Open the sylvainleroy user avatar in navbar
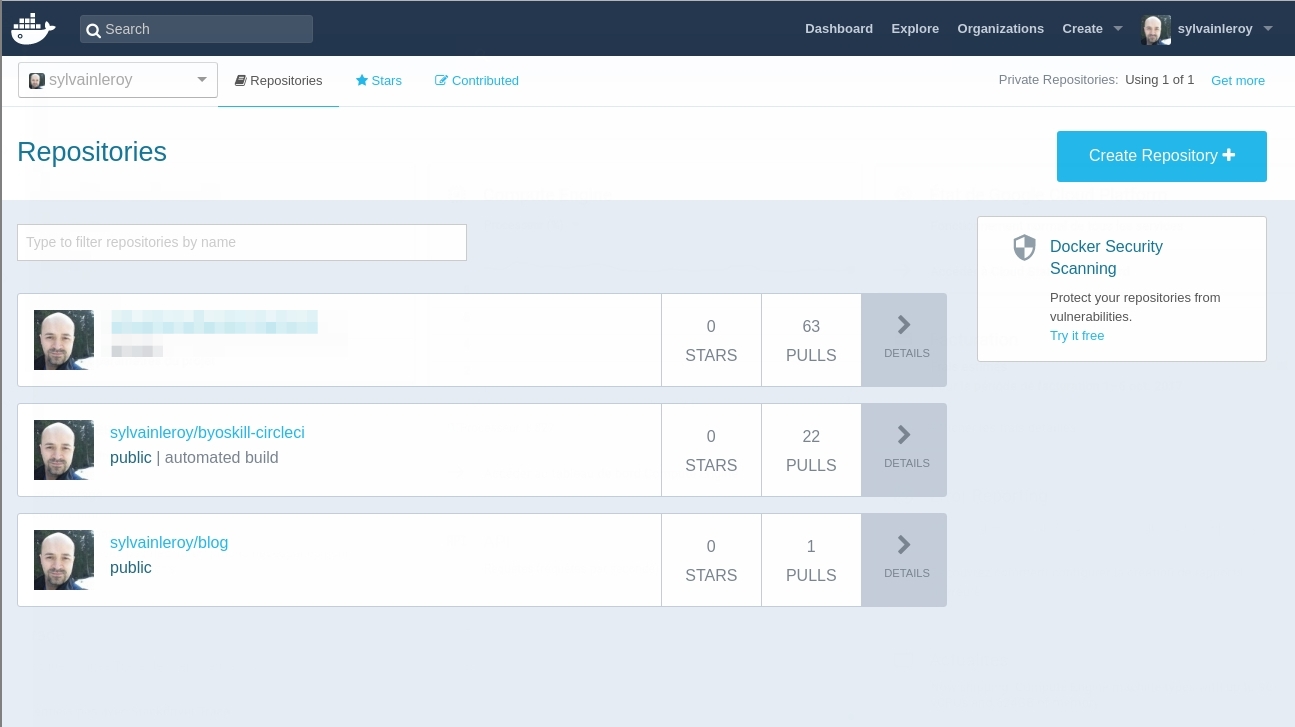Viewport: 1295px width, 727px height. pos(1156,30)
